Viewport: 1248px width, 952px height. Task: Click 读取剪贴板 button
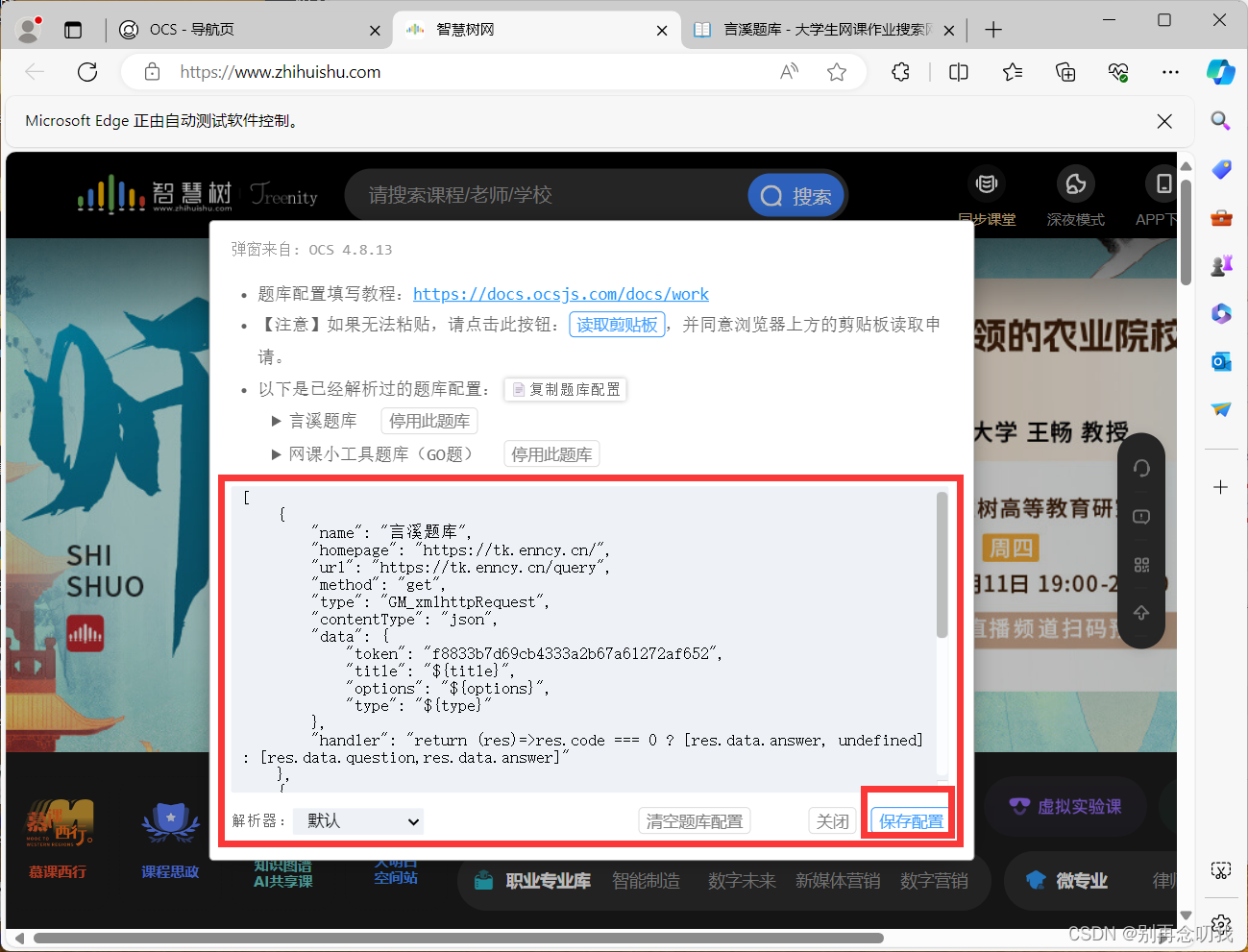tap(617, 325)
